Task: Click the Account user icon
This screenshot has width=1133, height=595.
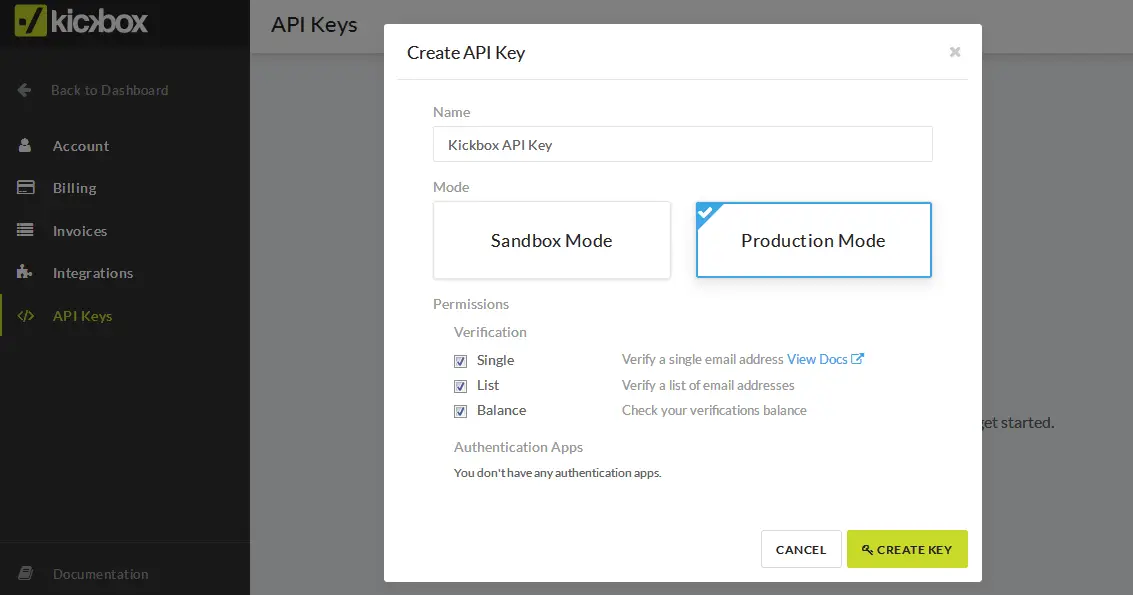Action: coord(26,146)
